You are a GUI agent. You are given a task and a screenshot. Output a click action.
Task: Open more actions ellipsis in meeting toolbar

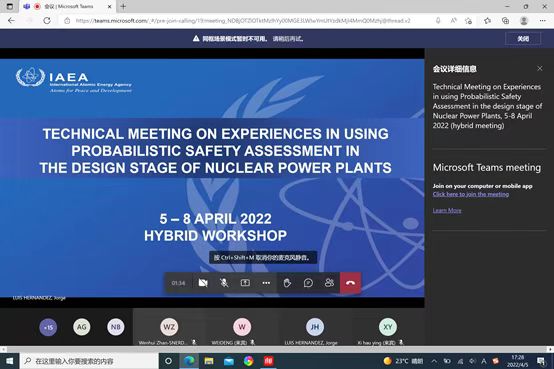pos(266,283)
